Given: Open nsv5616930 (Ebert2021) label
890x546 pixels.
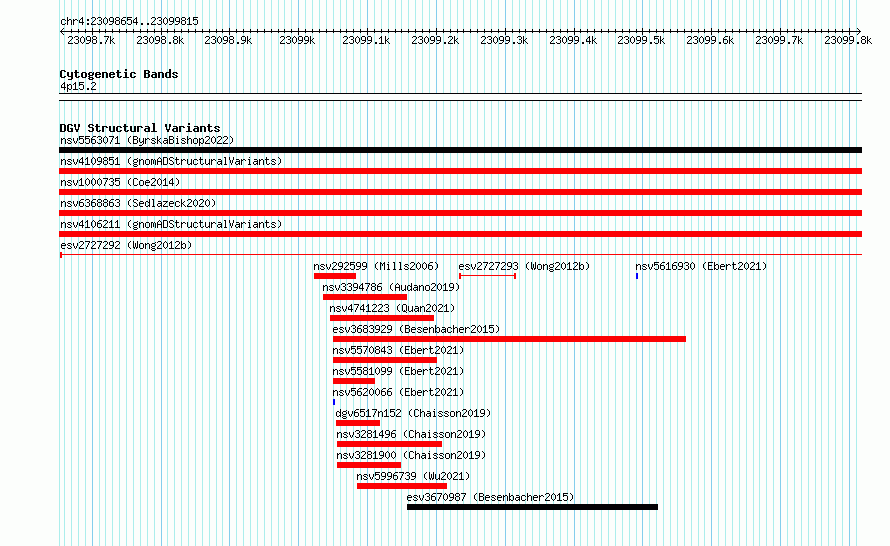Looking at the screenshot, I should point(701,266).
